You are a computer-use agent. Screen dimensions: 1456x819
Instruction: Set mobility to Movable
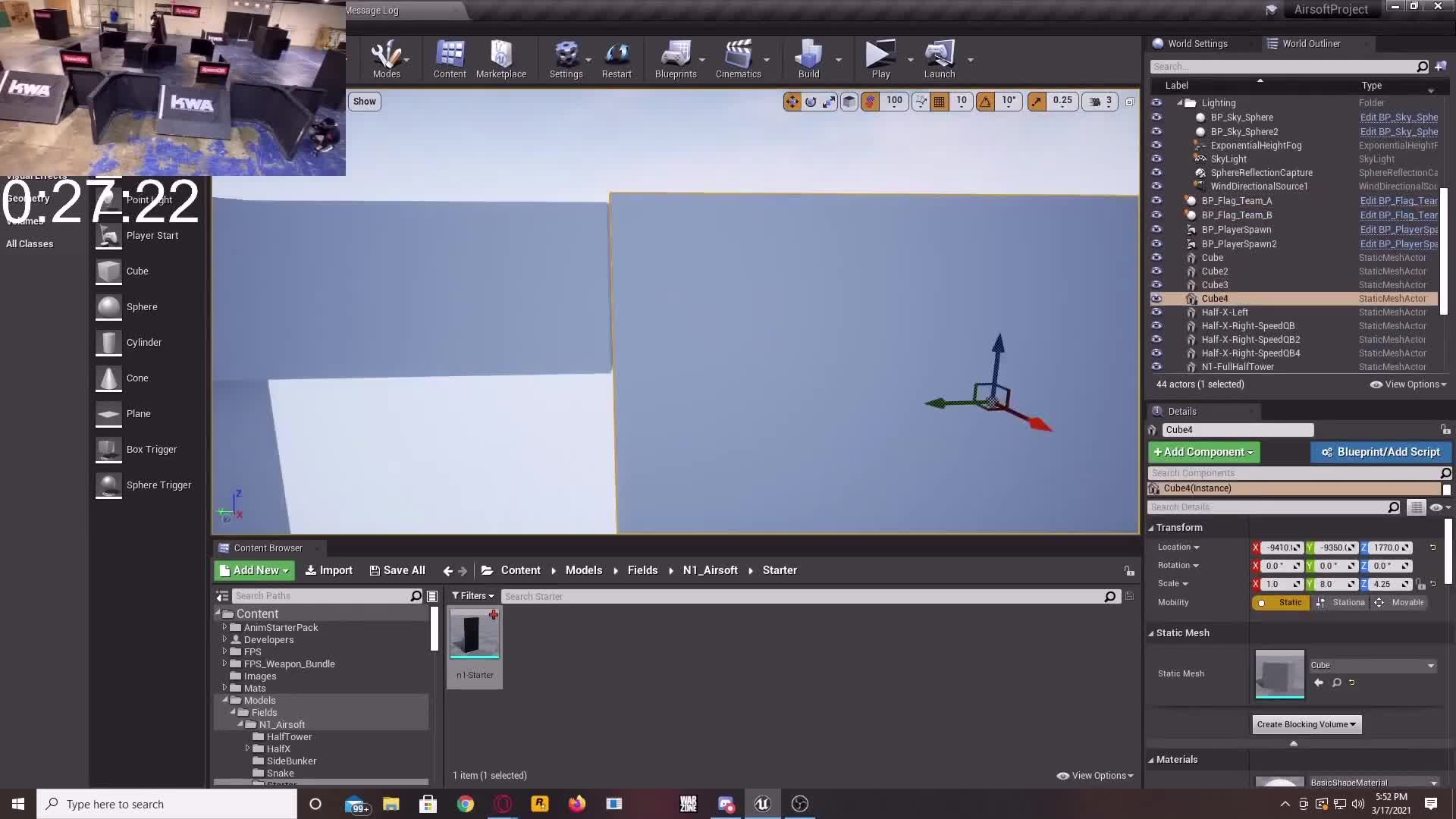tap(1400, 603)
